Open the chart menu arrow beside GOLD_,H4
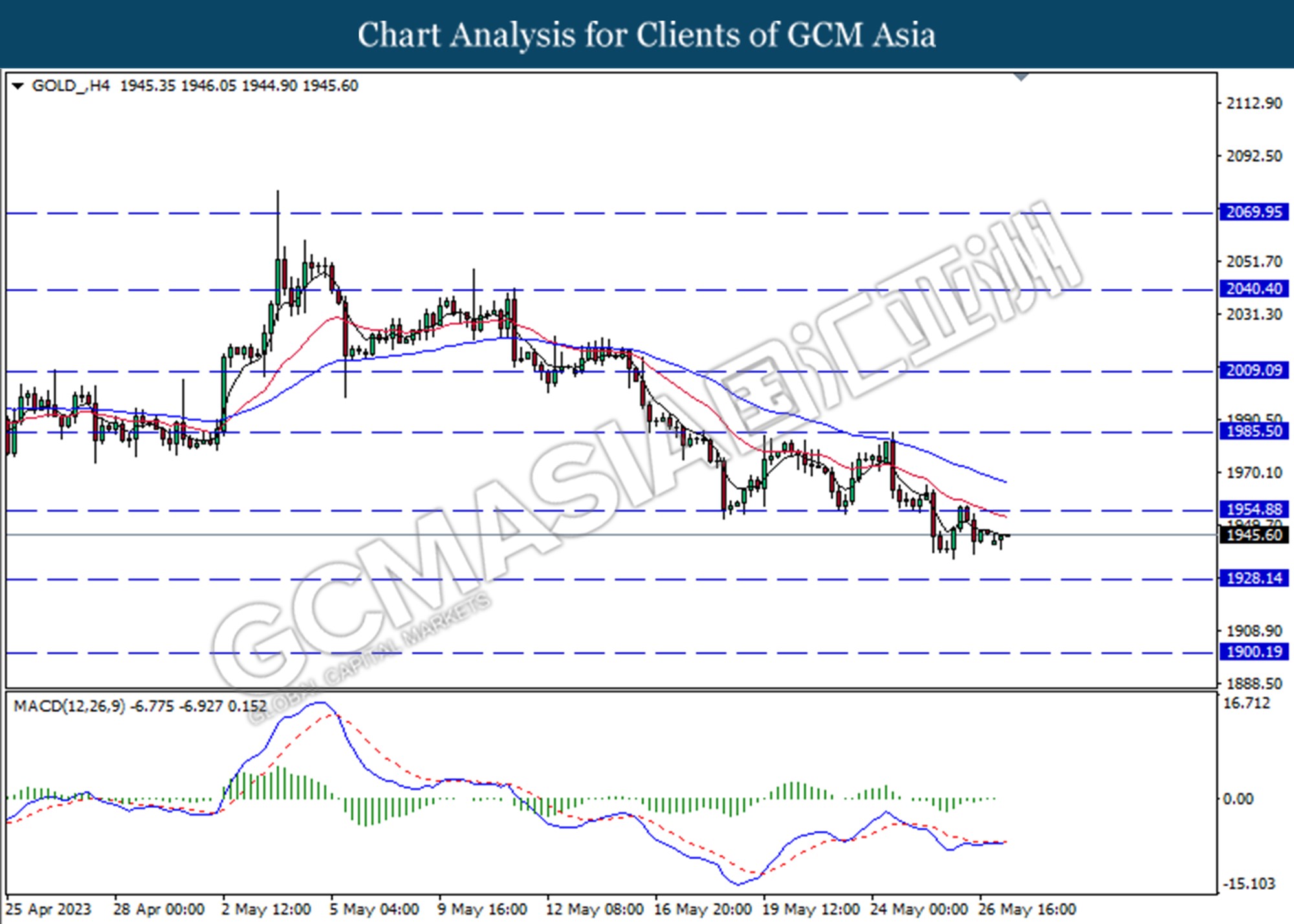 click(x=18, y=86)
